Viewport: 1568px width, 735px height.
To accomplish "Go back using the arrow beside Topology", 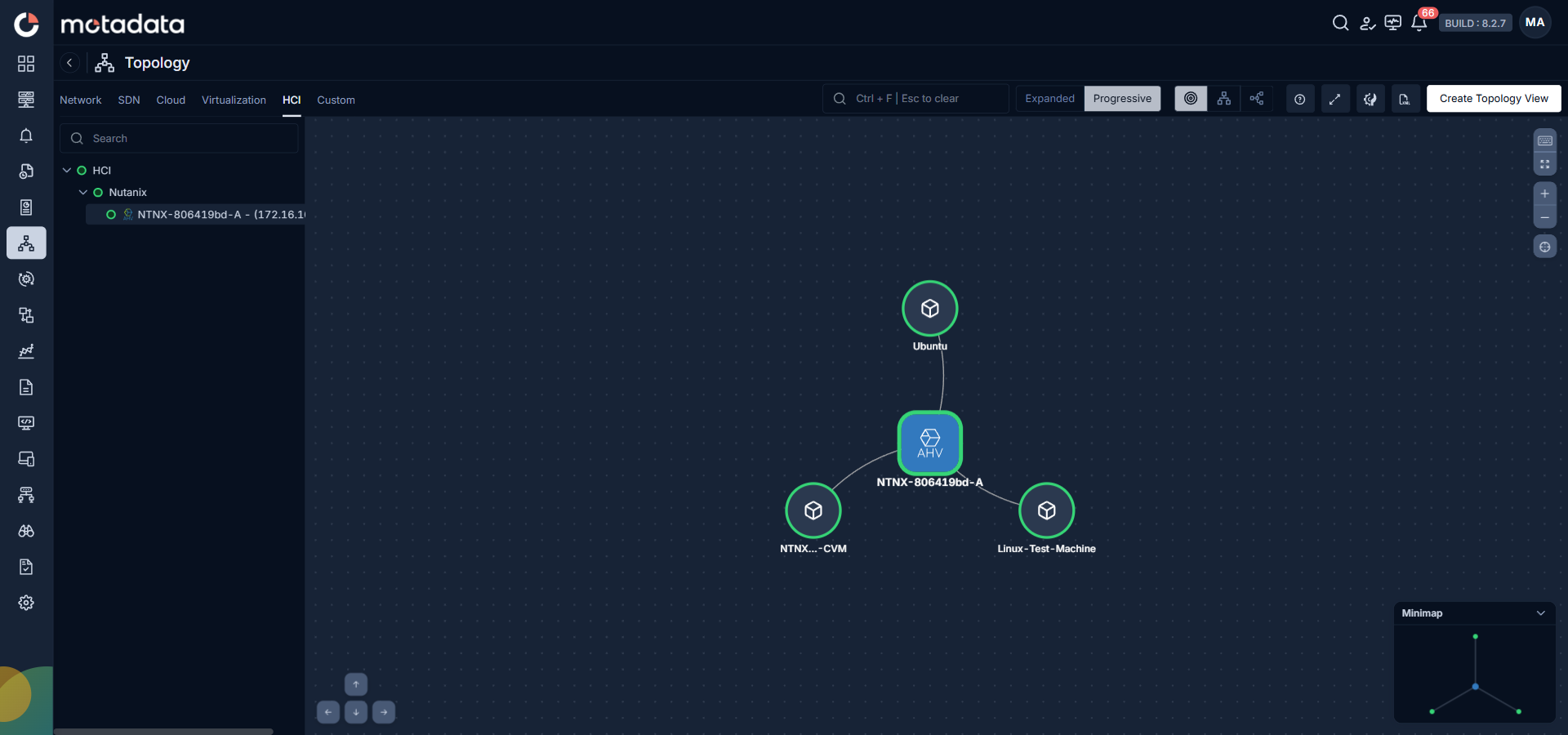I will (x=69, y=63).
